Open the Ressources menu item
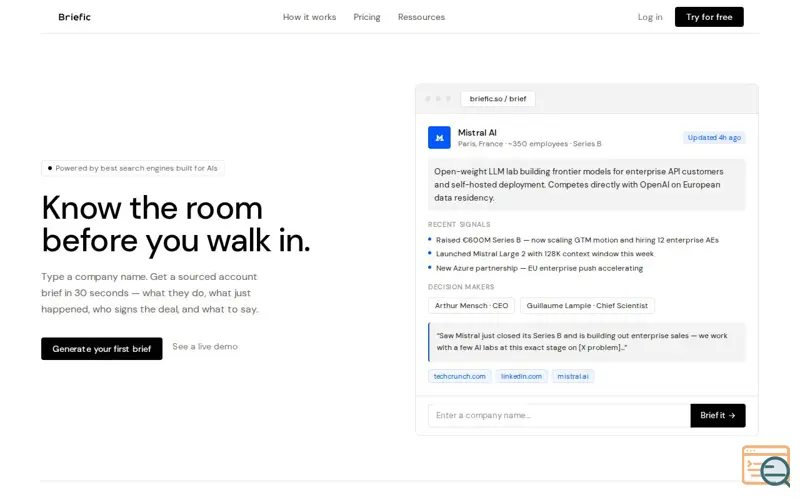 point(421,17)
